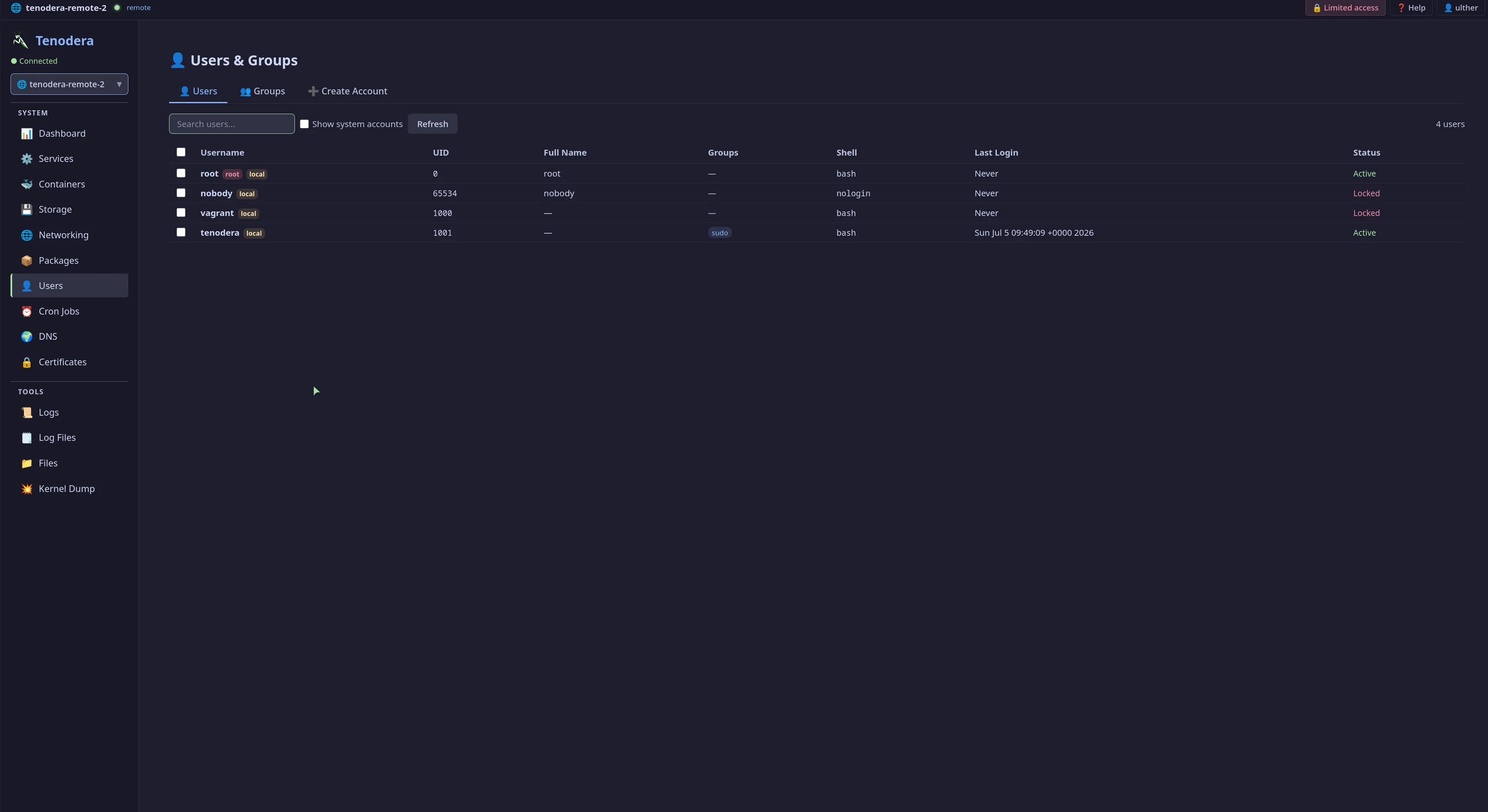Click the UID column header
The height and width of the screenshot is (812, 1488).
tap(441, 153)
